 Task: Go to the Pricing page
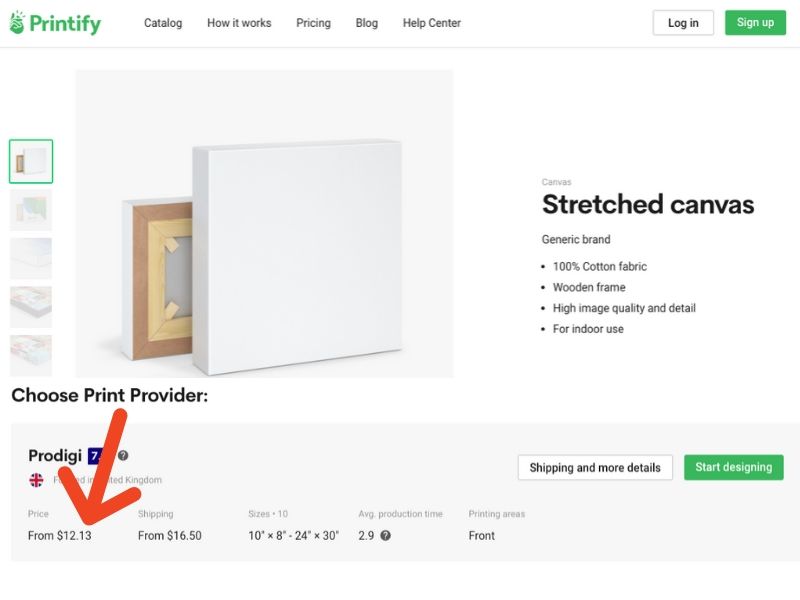pos(313,23)
